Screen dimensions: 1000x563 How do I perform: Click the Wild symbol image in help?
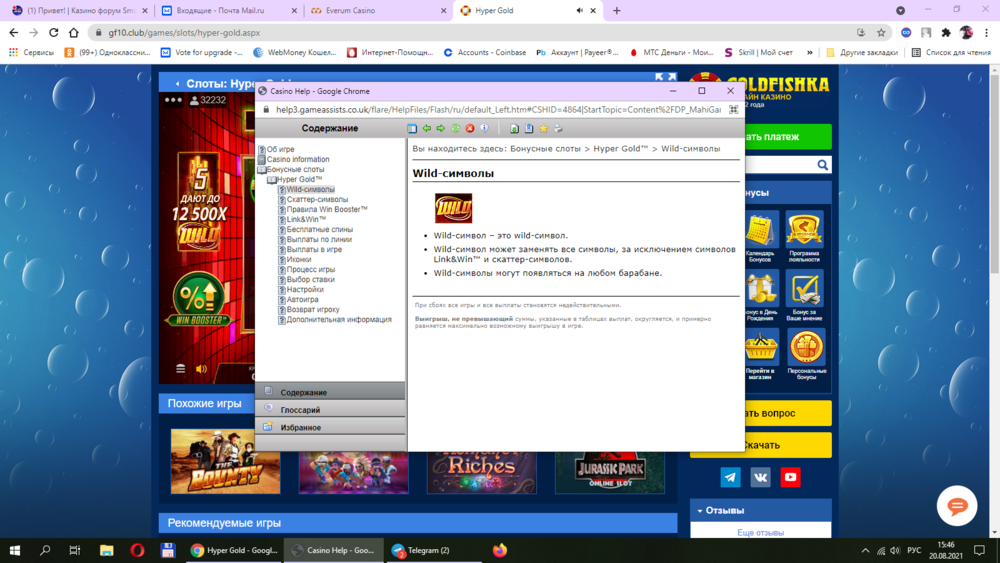[453, 208]
